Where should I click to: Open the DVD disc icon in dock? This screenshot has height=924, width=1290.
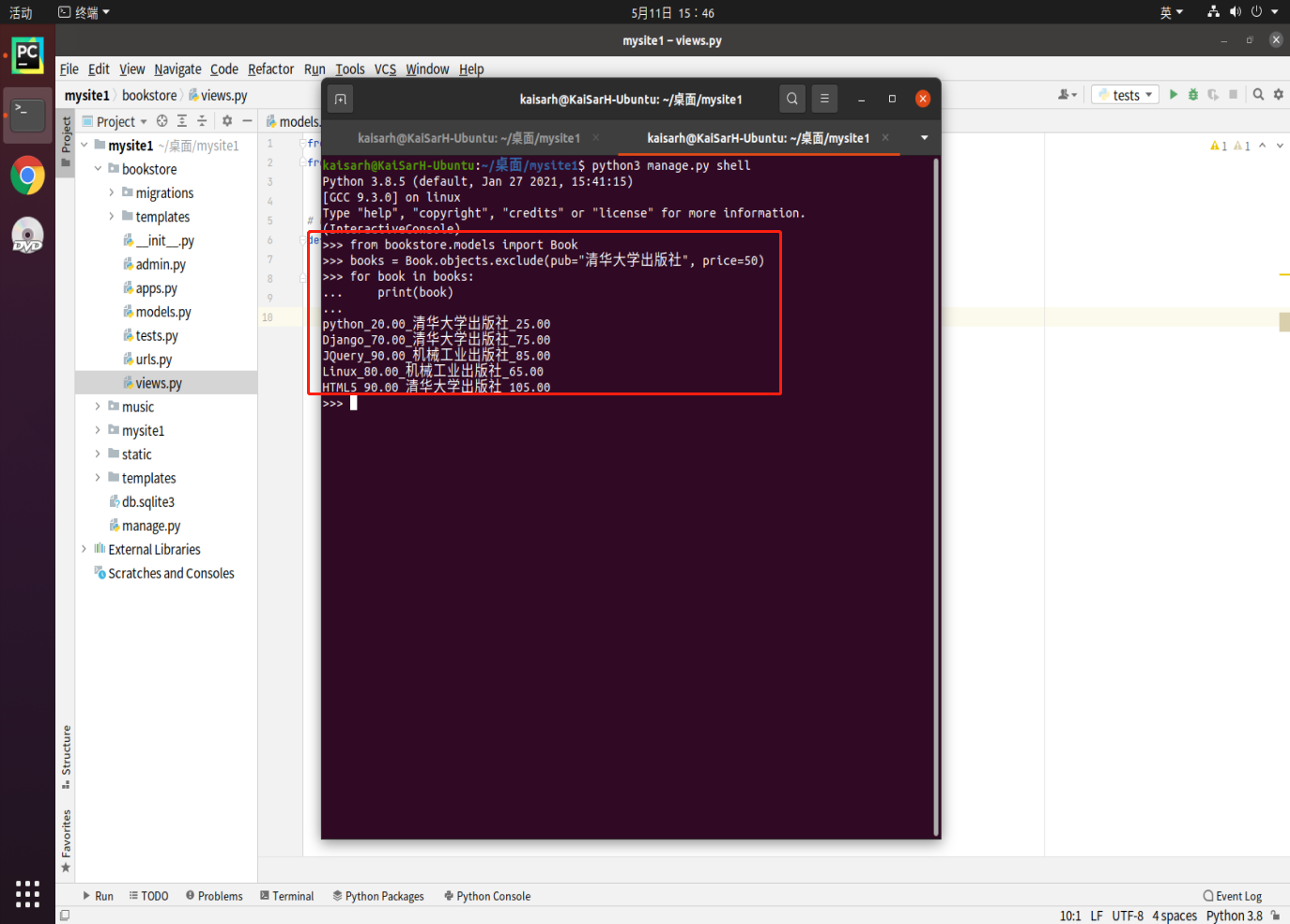click(x=27, y=236)
